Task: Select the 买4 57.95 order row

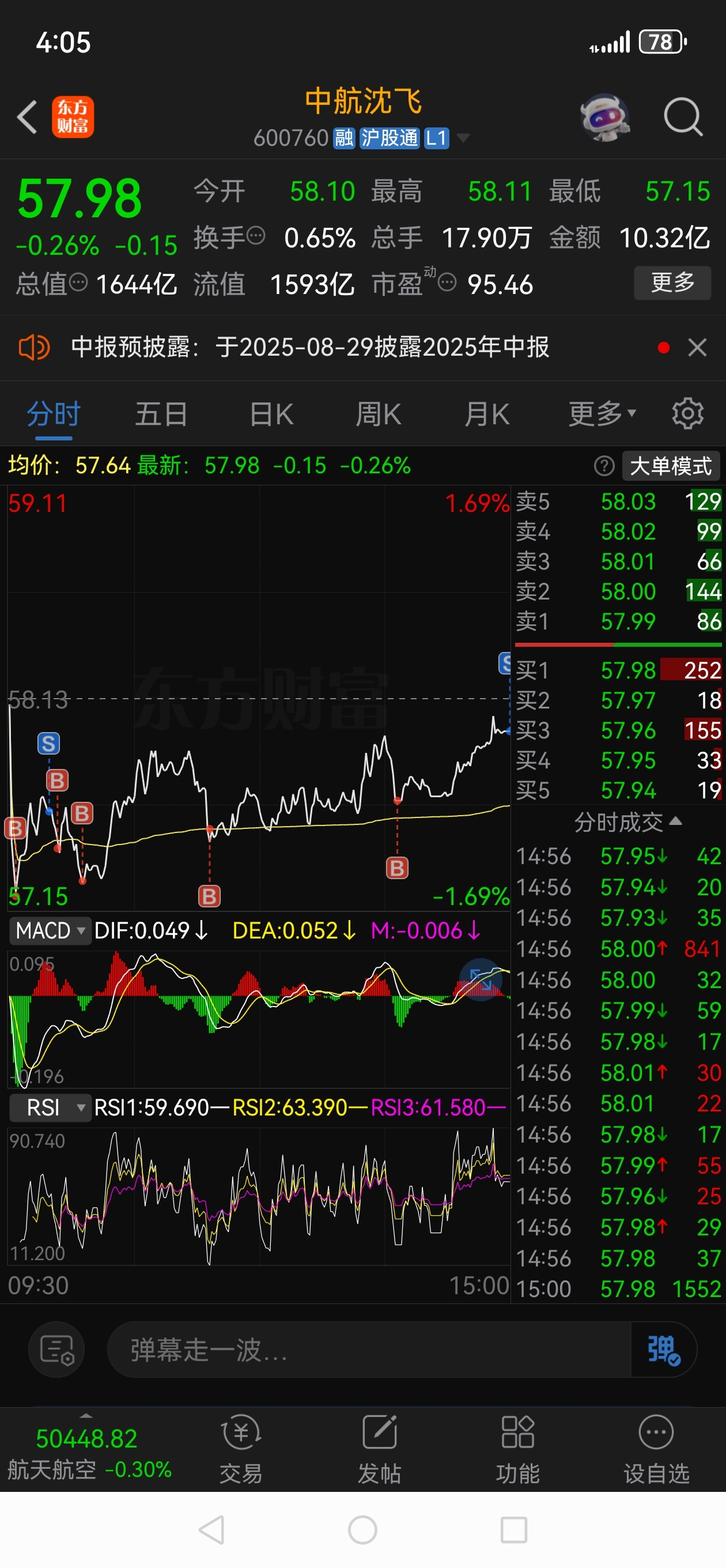Action: [x=618, y=760]
